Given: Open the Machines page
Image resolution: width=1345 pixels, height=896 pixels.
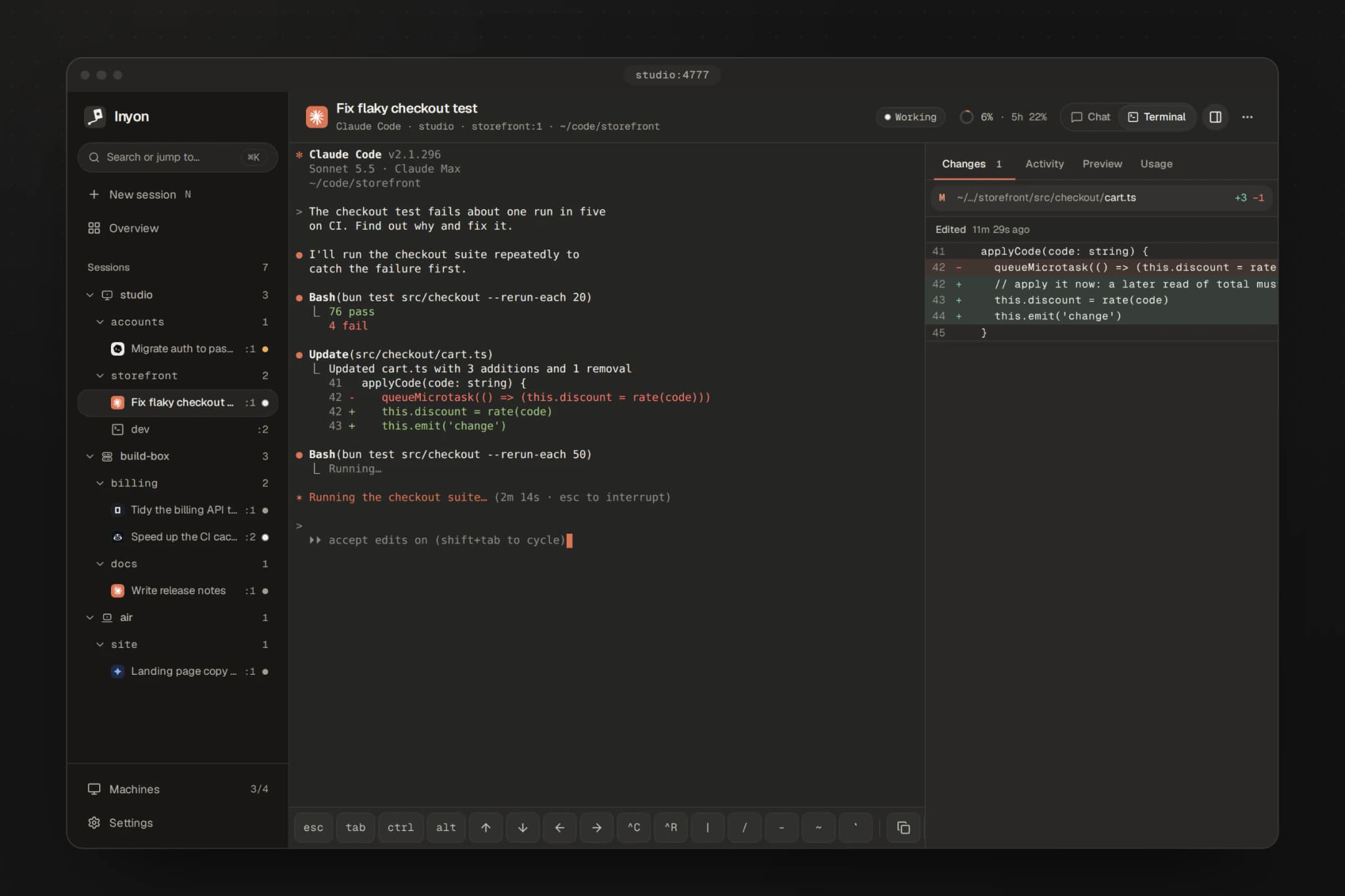Looking at the screenshot, I should click(x=177, y=789).
